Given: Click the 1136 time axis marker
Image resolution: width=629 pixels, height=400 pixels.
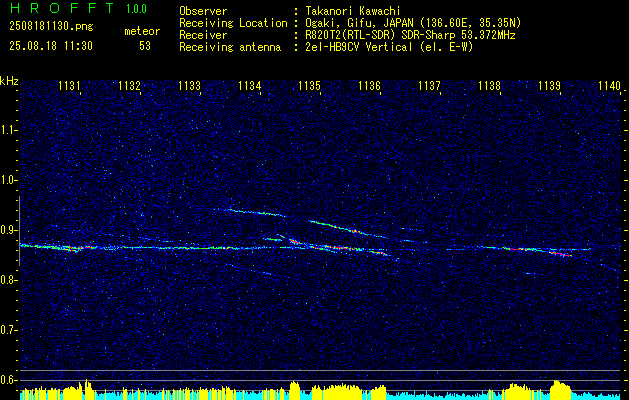Looking at the screenshot, I should point(369,86).
